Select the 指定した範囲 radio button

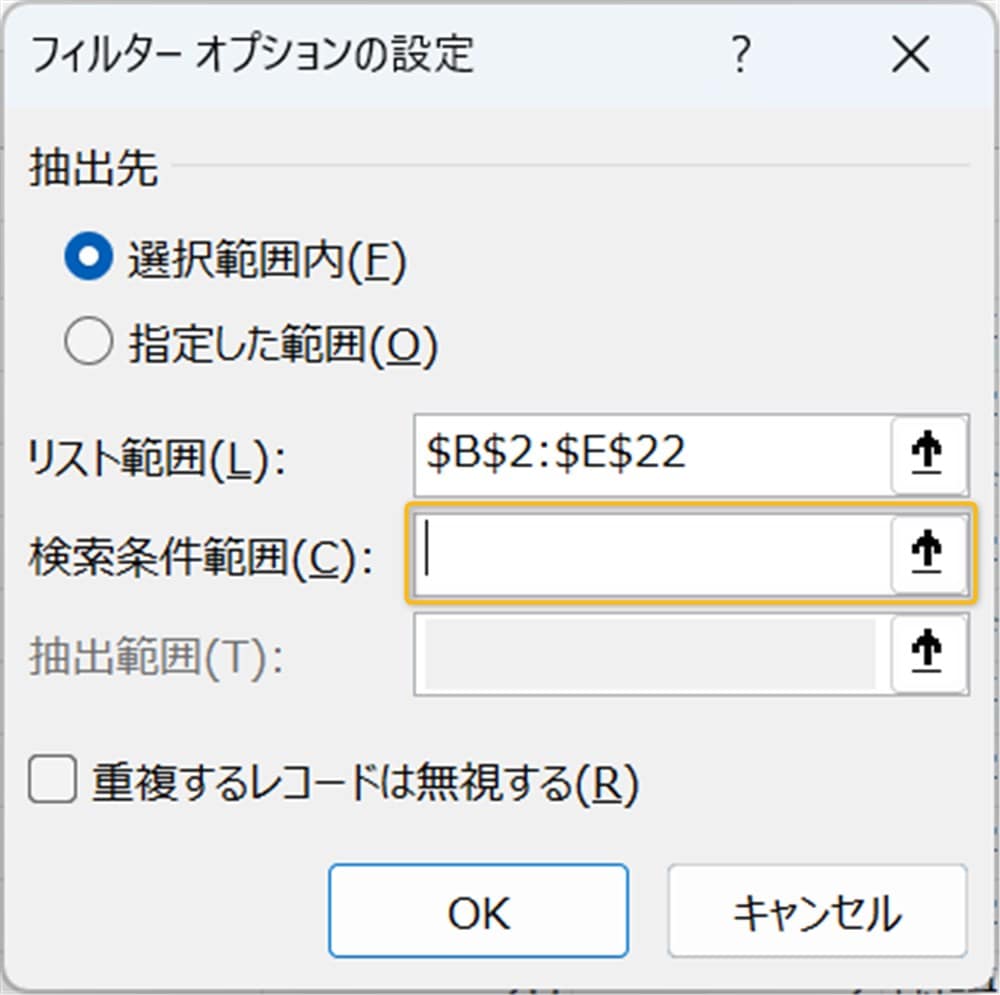(x=90, y=340)
